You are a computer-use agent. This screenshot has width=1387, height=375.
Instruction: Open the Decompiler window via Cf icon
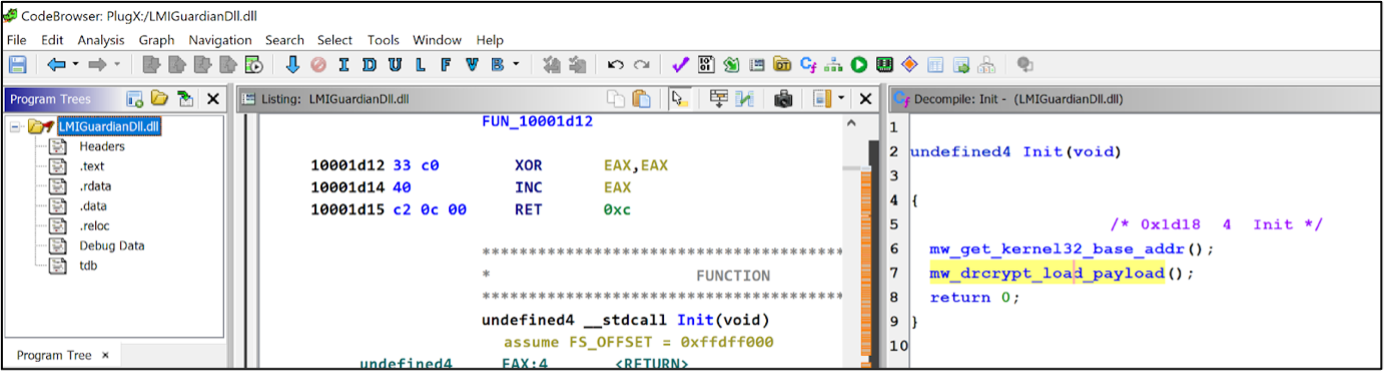[808, 65]
